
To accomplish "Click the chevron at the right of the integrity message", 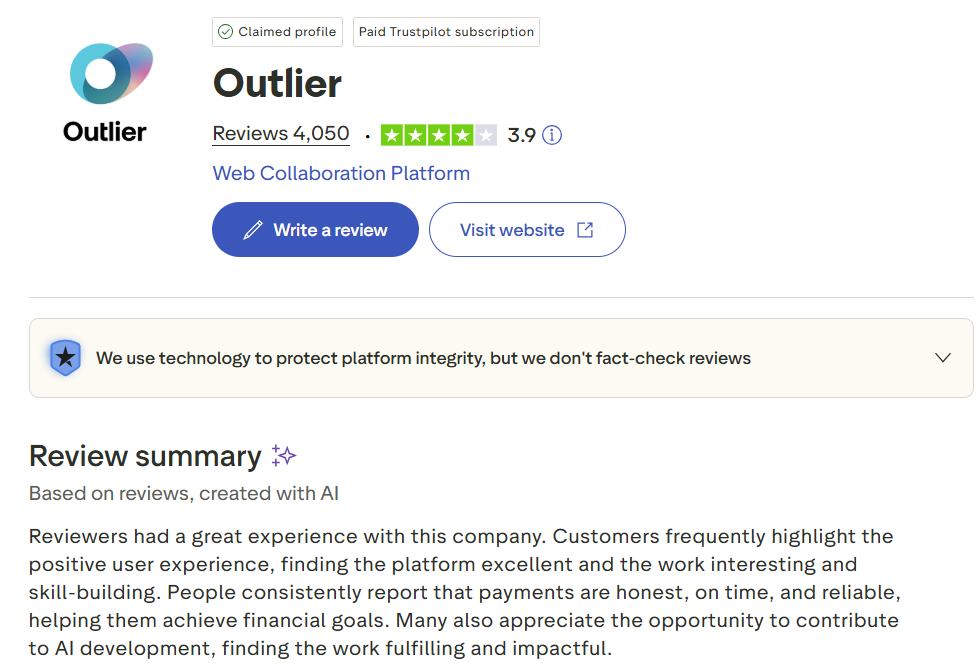I will pos(942,357).
